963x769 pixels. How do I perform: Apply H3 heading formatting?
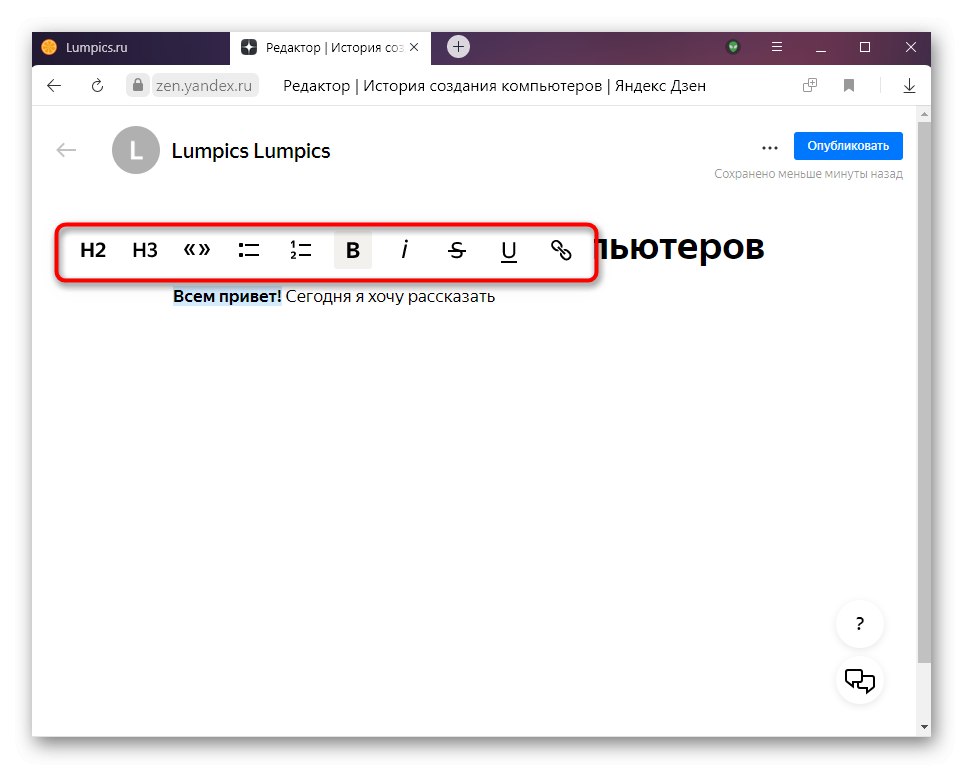point(144,251)
